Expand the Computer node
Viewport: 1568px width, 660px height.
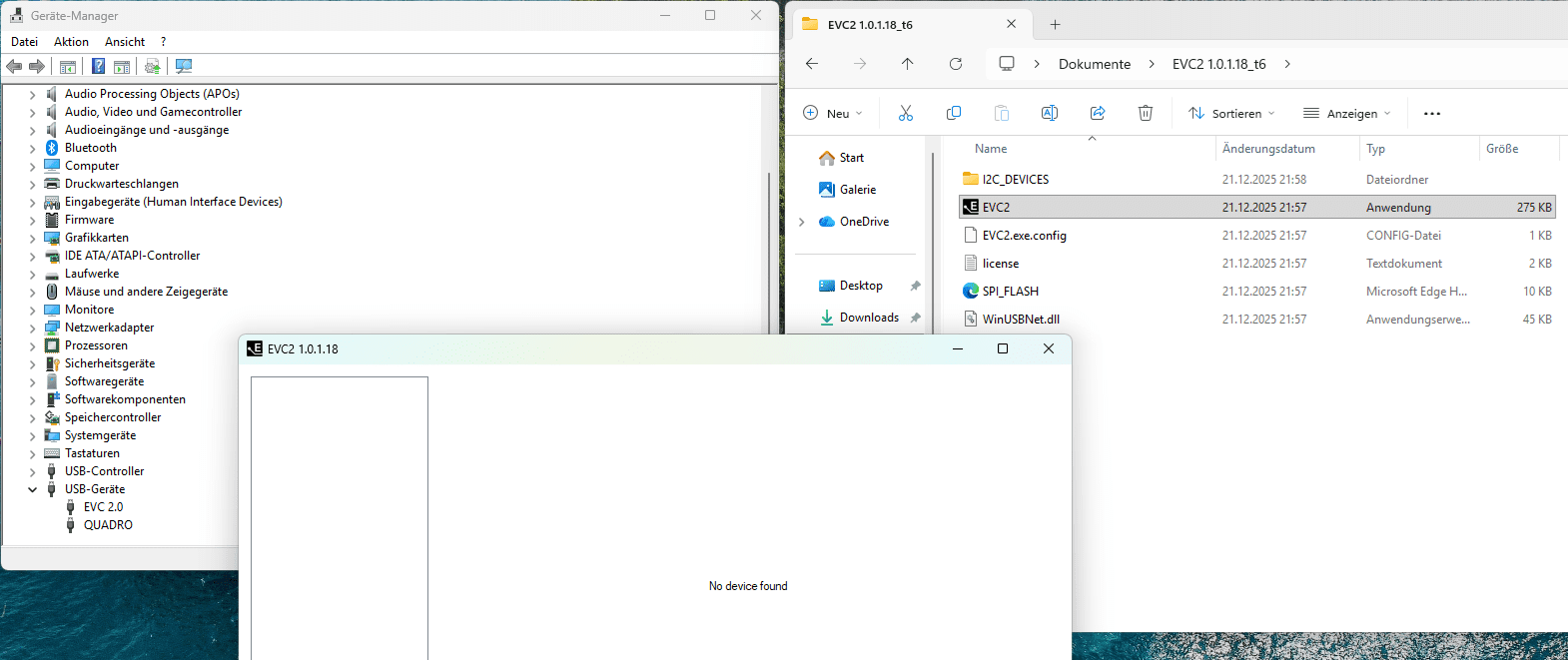pyautogui.click(x=32, y=166)
